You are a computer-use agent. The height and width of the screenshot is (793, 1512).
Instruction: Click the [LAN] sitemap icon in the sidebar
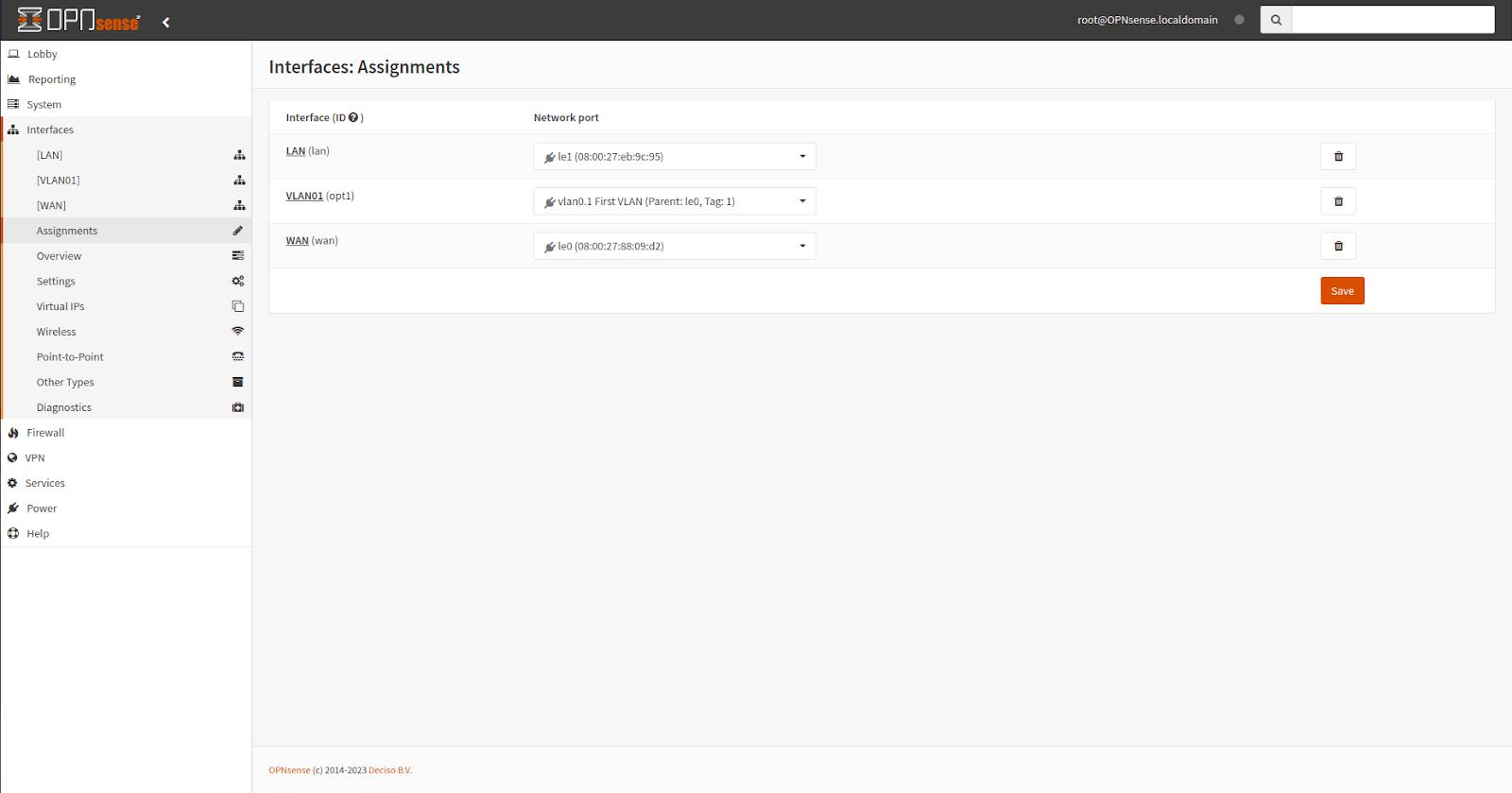point(239,155)
